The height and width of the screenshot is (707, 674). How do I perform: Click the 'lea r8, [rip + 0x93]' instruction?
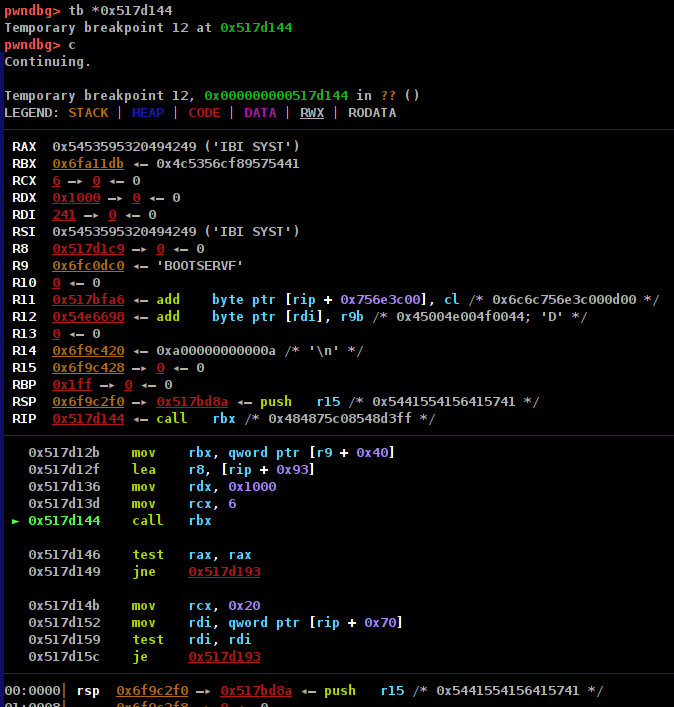tap(223, 470)
